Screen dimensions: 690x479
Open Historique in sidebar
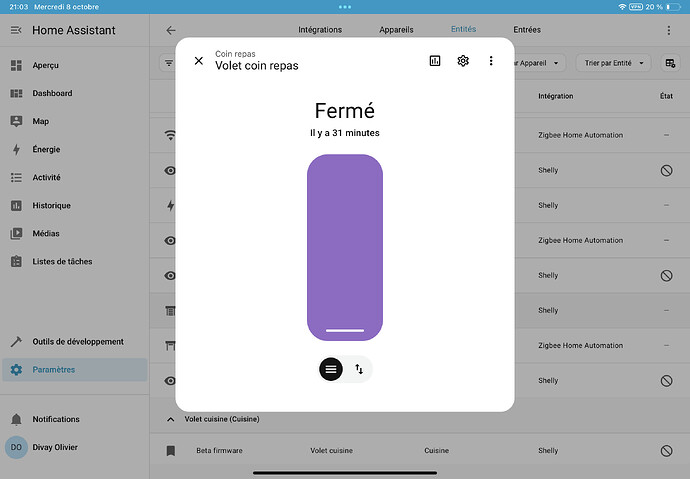[75, 205]
